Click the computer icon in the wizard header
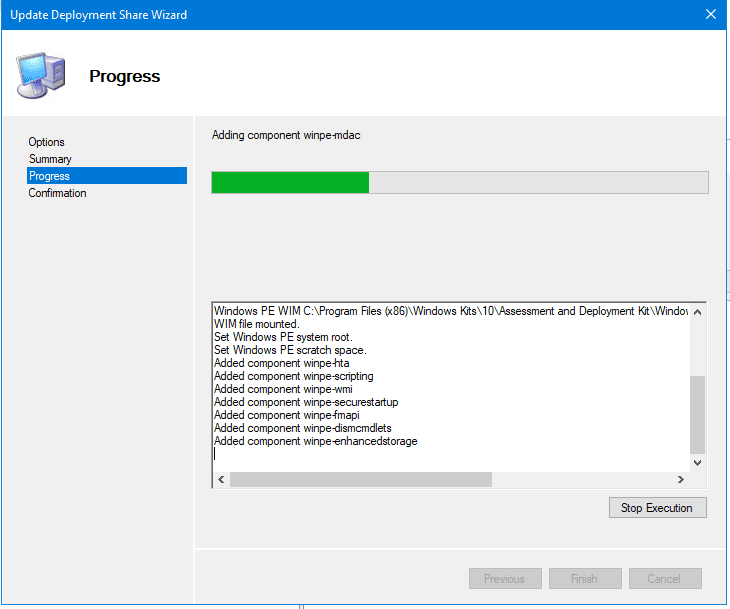Screen dimensions: 730x609 click(x=40, y=74)
